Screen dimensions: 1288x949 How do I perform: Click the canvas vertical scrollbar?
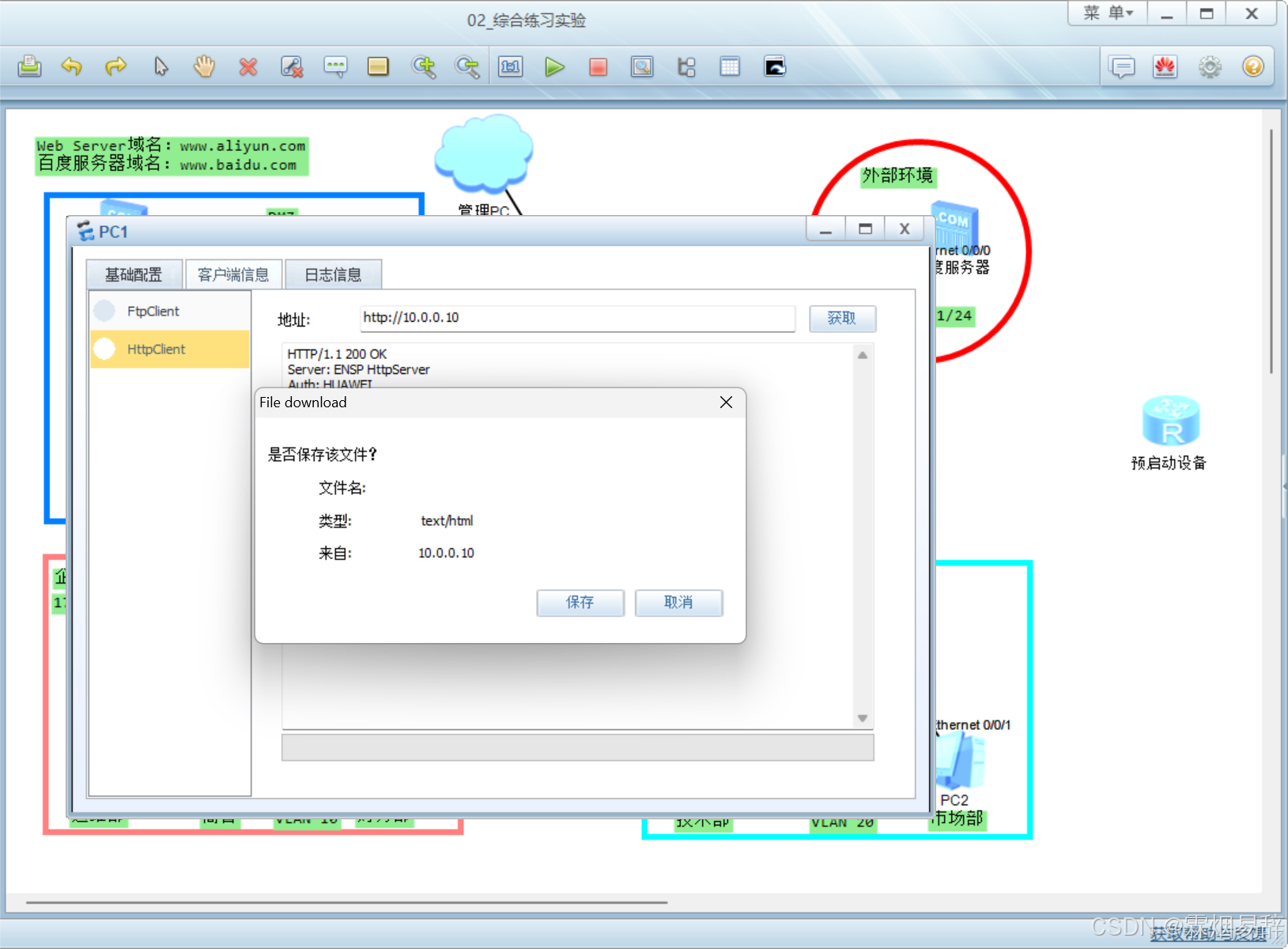pos(1271,251)
